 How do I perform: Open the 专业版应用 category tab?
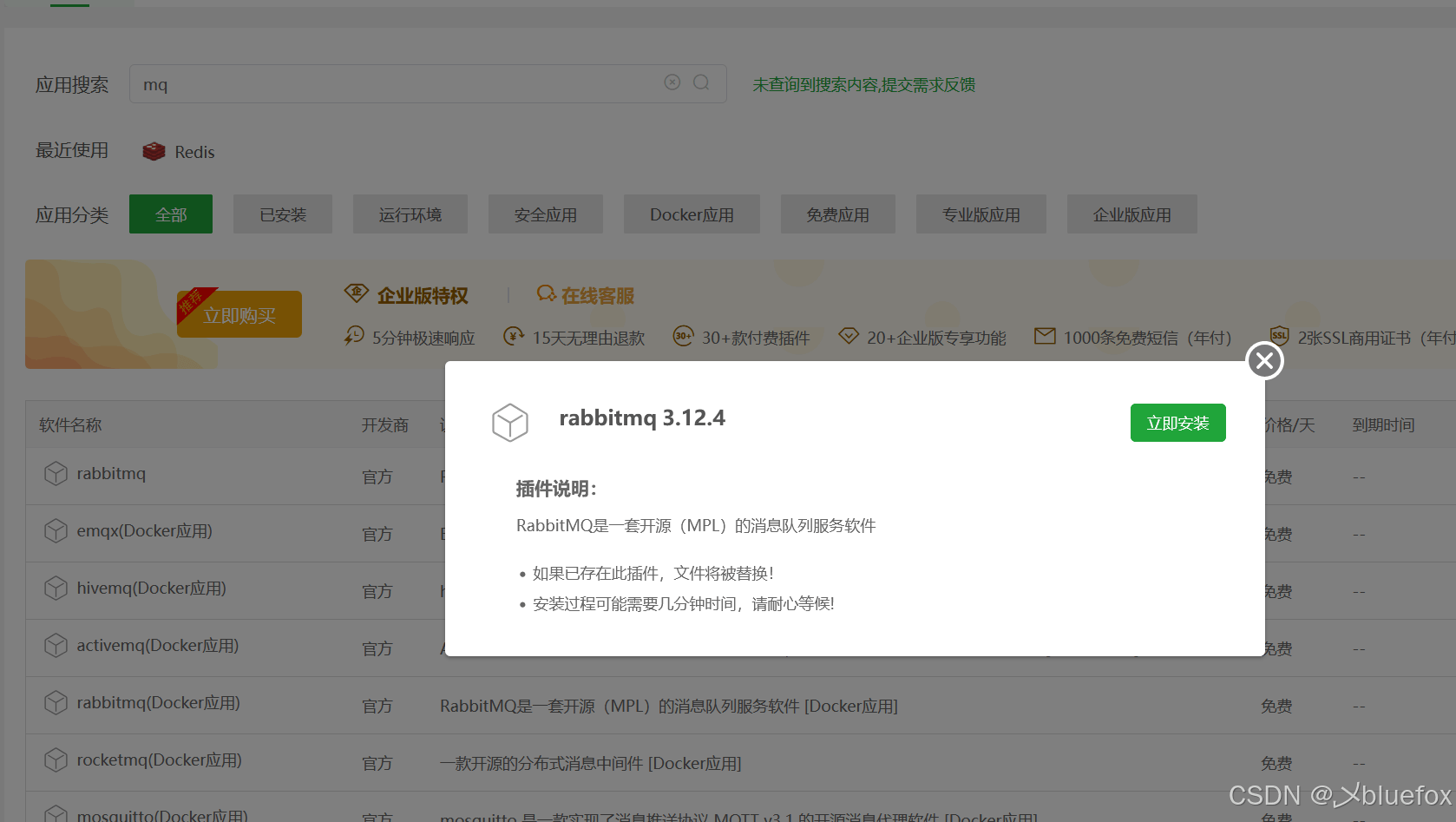(981, 214)
